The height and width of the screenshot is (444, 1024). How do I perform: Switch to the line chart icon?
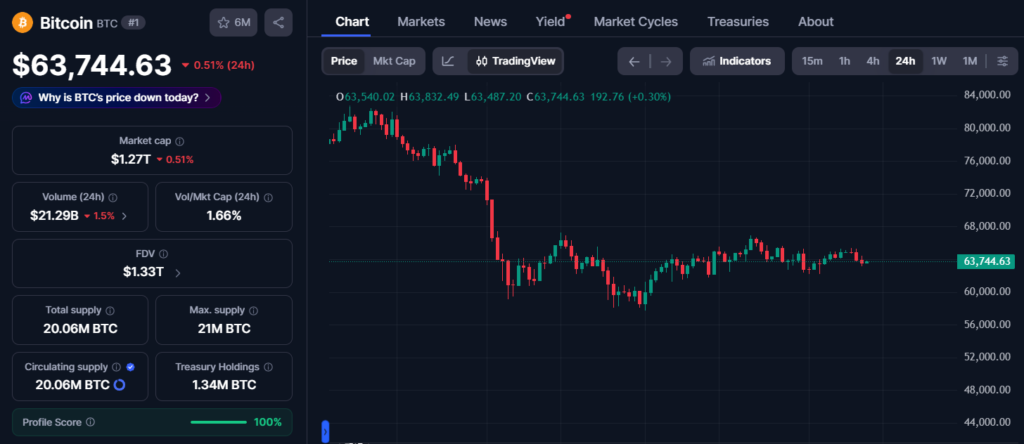[x=448, y=61]
